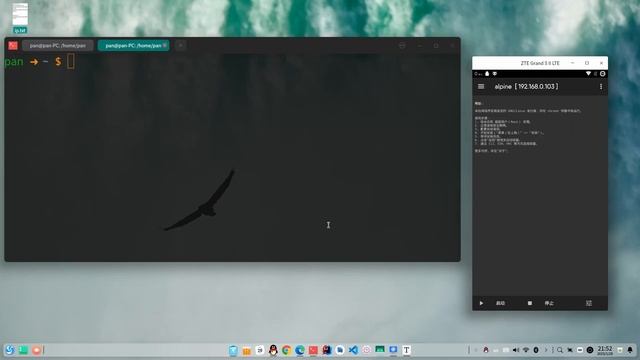The image size is (640, 360).
Task: Click the terminal app icon in title bar
Action: (13, 45)
